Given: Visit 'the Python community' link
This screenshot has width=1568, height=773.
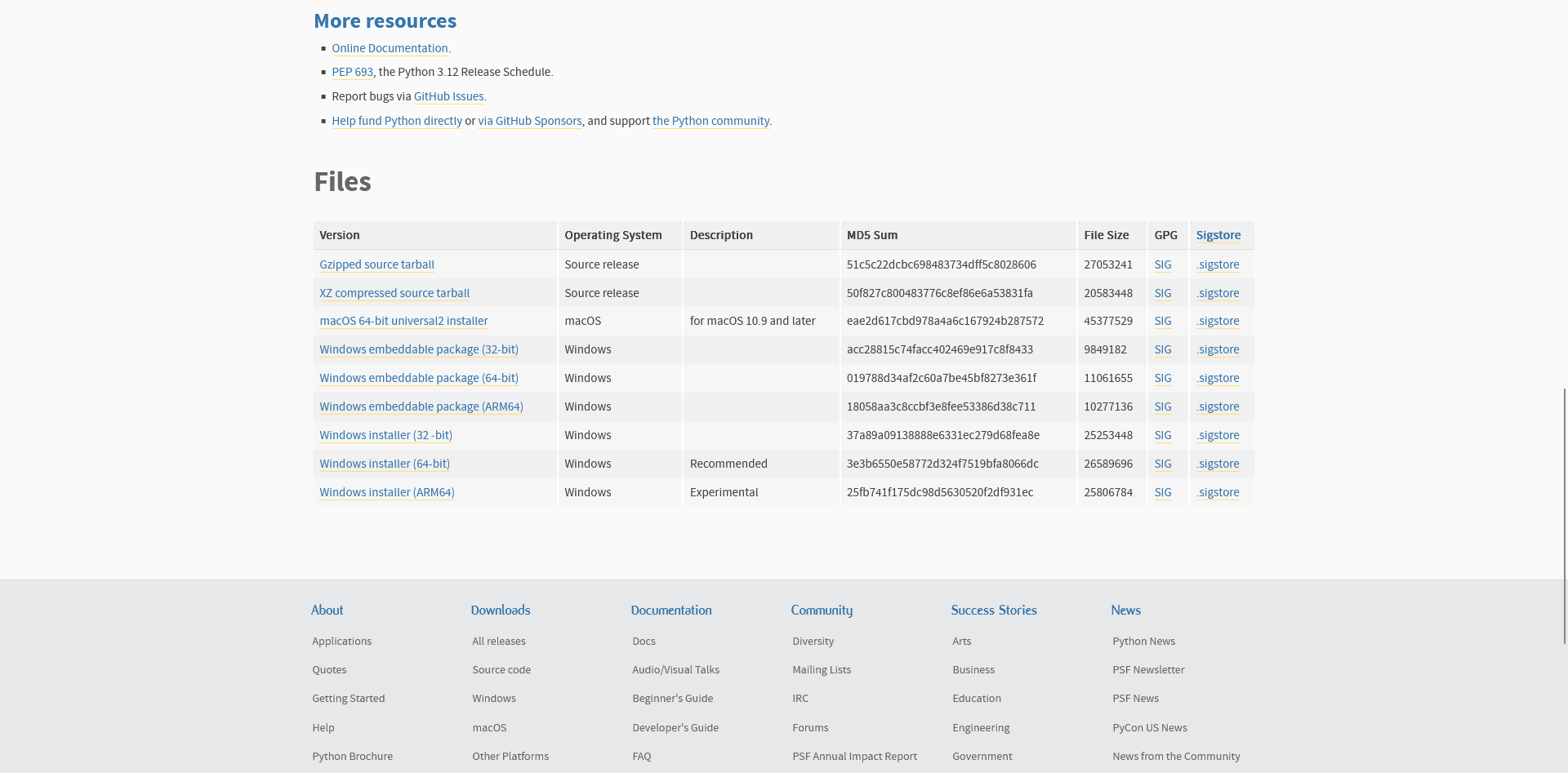Looking at the screenshot, I should [710, 121].
